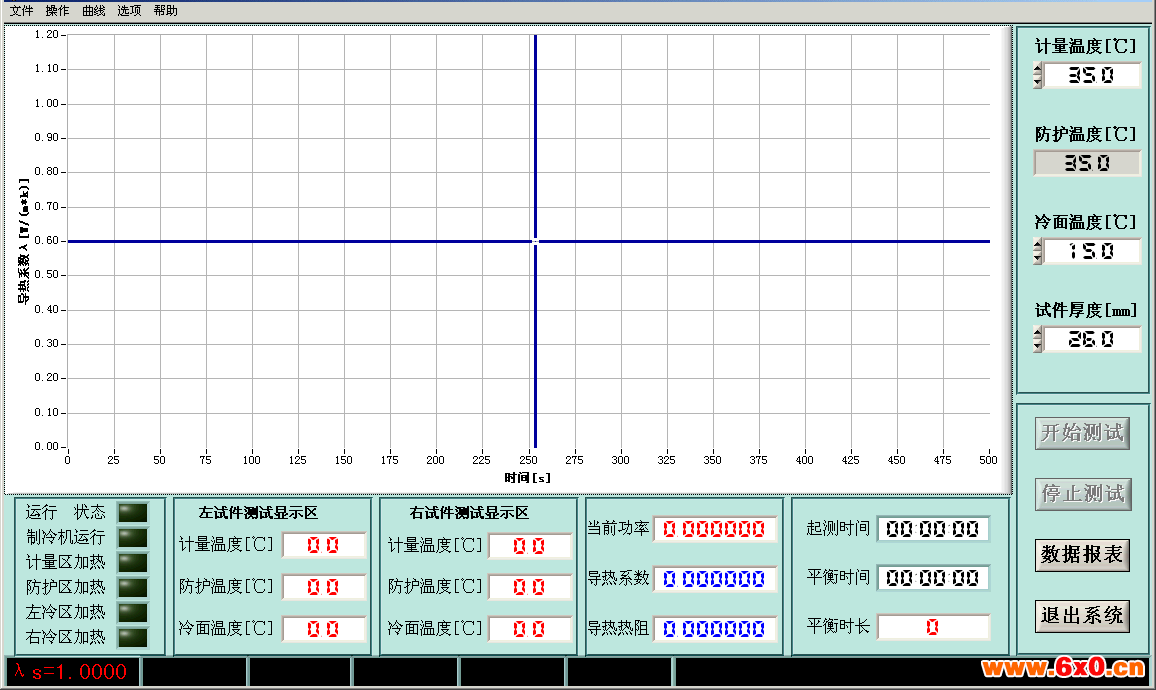The image size is (1156, 690).
Task: Click the 计量温度 setpoint input field
Action: 1092,75
